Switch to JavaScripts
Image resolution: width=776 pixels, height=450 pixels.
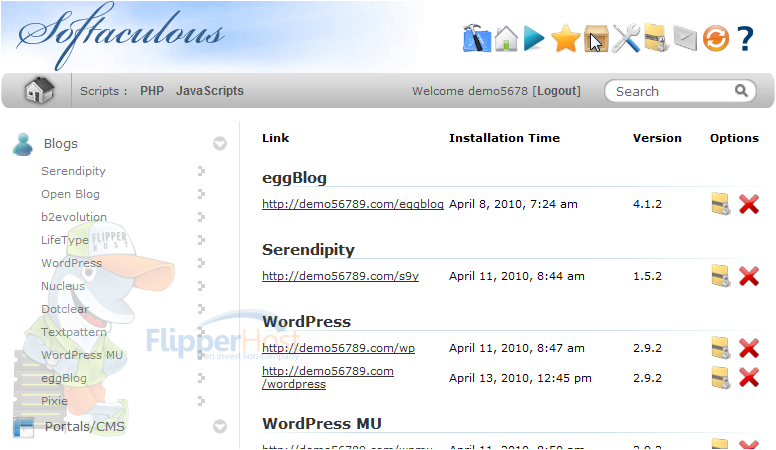[210, 91]
